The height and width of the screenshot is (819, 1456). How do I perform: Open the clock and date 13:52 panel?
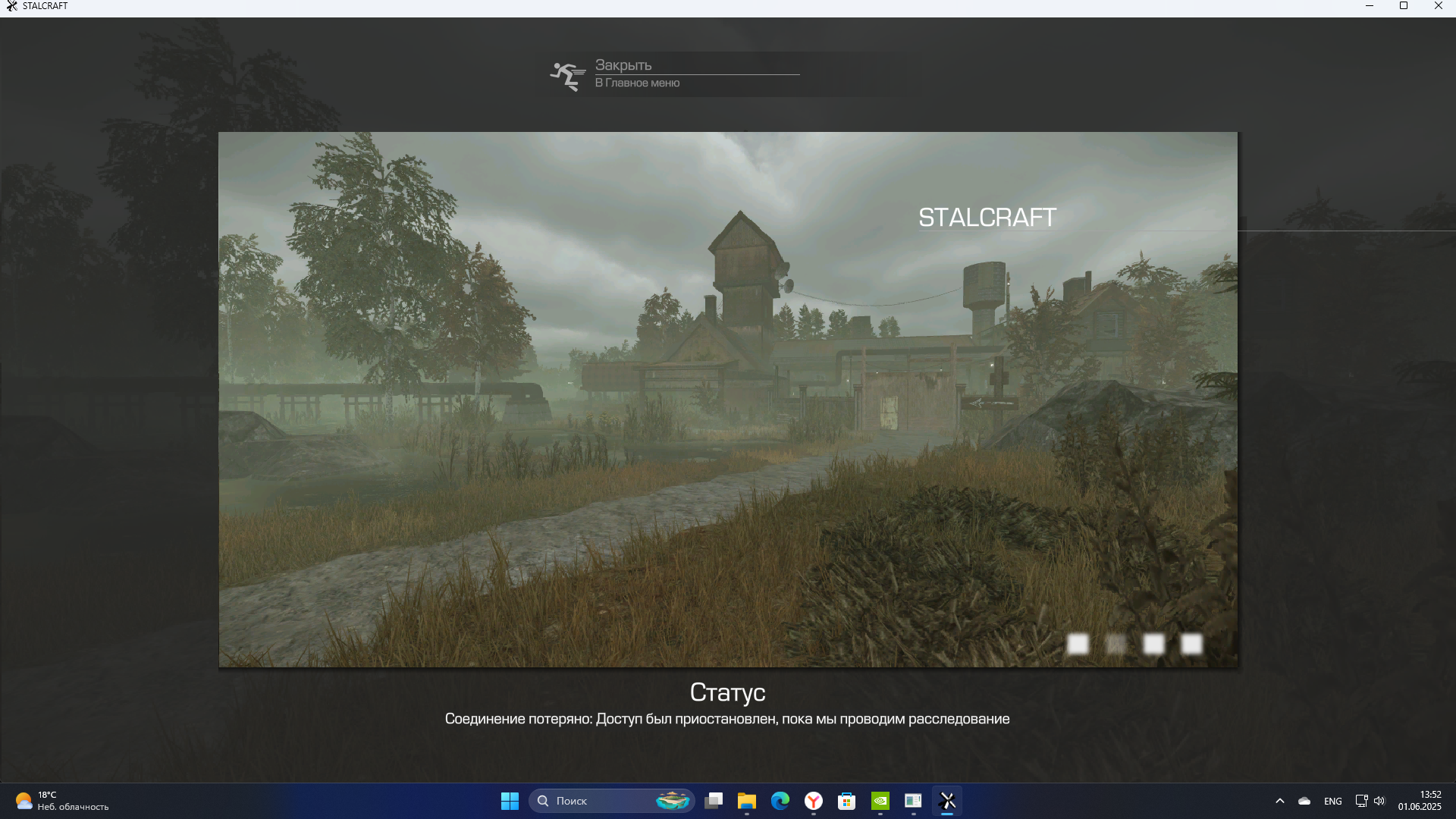[1420, 801]
